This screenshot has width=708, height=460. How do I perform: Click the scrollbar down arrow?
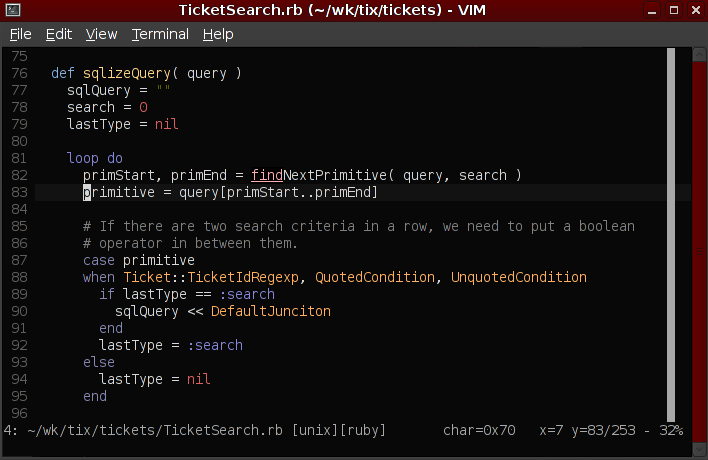(699, 449)
